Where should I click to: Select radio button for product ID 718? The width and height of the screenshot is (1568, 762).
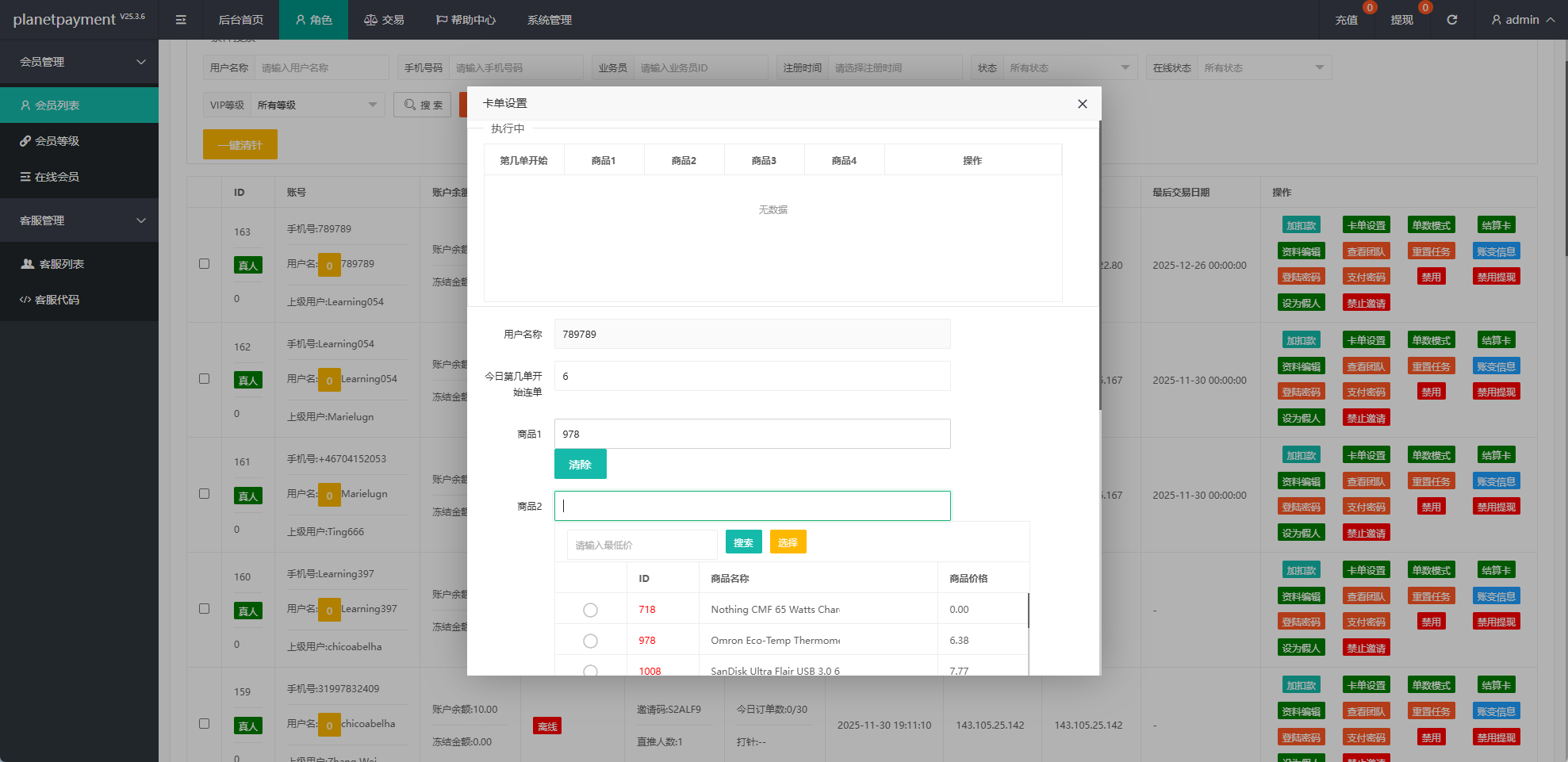tap(590, 610)
